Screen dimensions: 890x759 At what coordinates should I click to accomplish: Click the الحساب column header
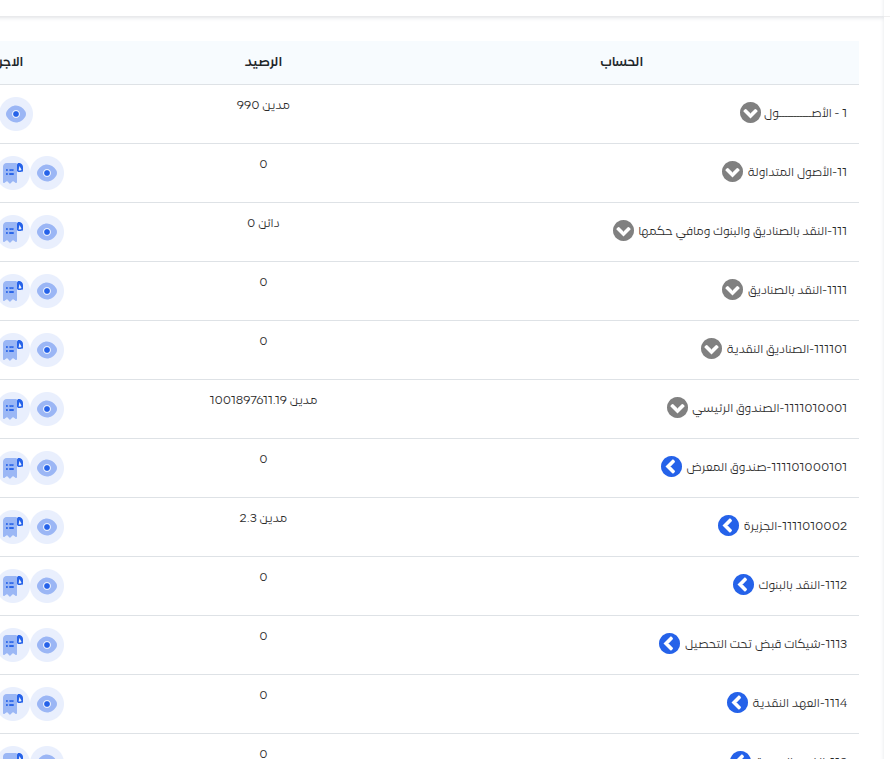(x=621, y=62)
